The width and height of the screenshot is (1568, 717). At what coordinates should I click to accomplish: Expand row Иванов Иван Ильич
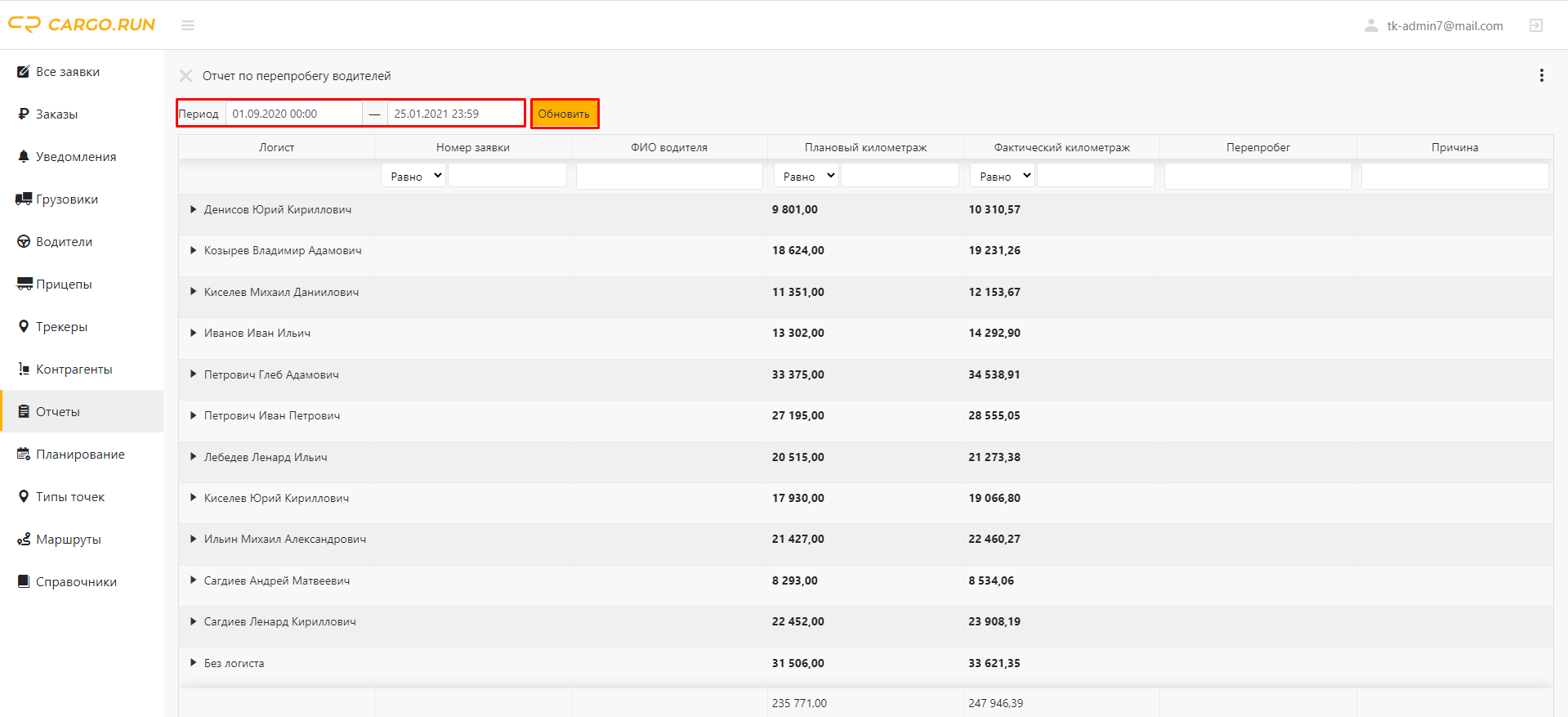coord(193,333)
